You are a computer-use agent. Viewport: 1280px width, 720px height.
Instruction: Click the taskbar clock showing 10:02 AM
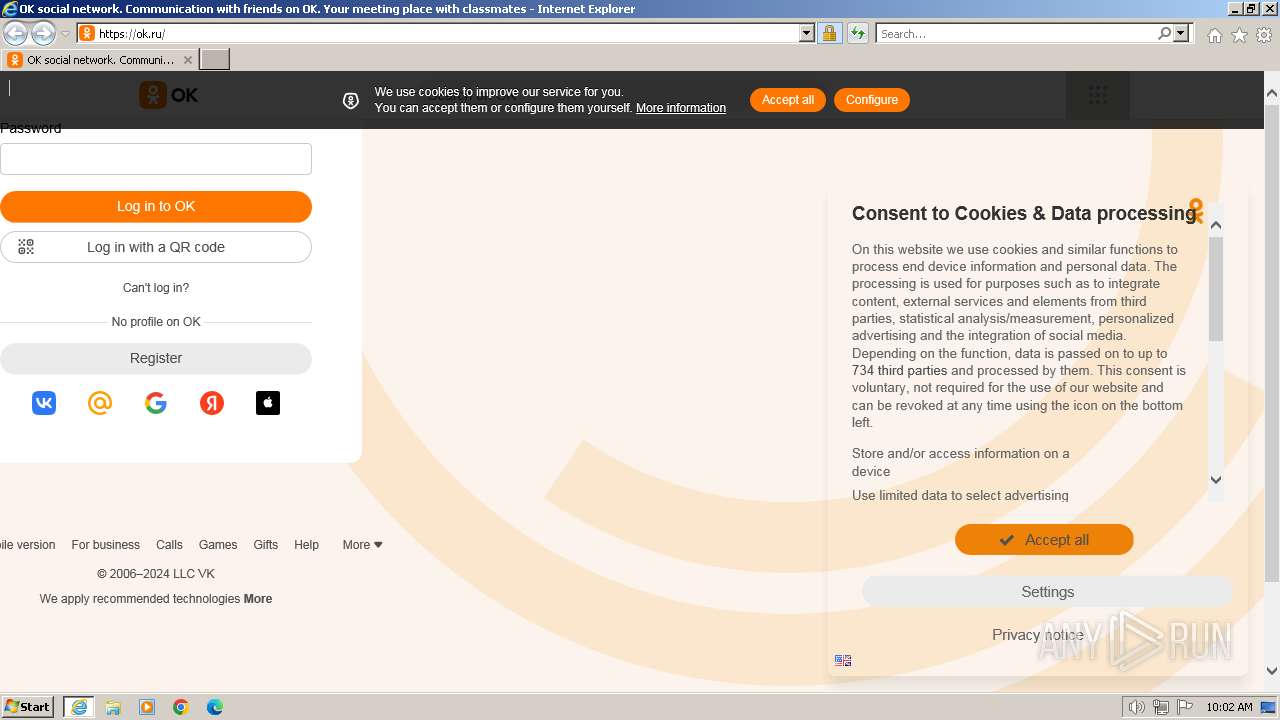tap(1229, 707)
